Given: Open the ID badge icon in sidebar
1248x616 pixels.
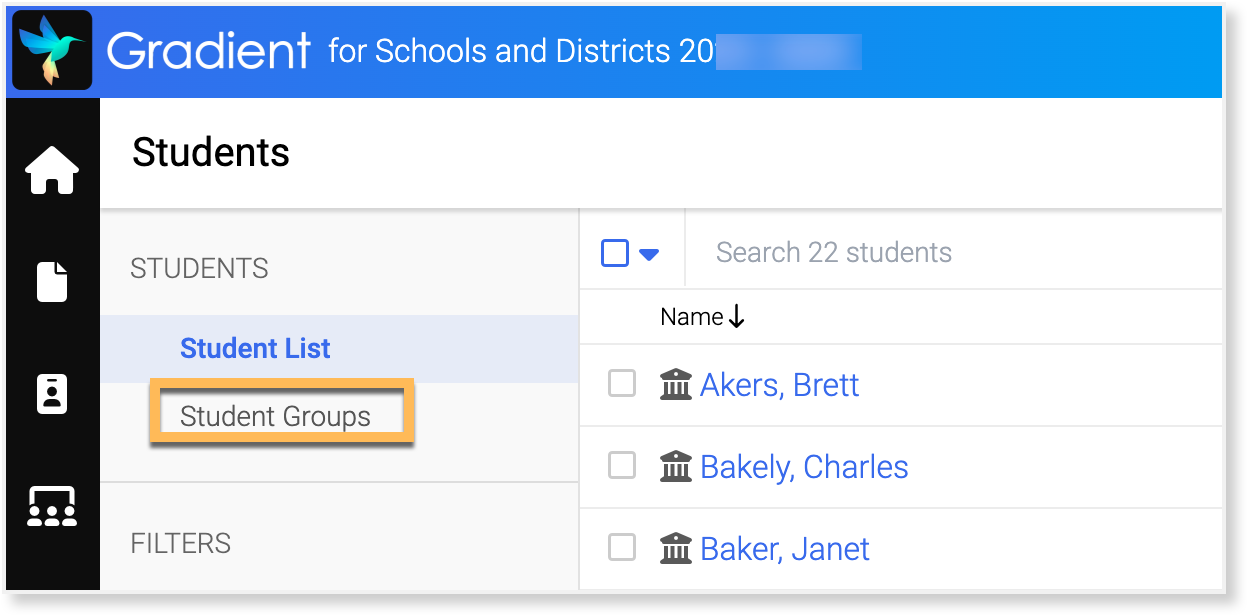Looking at the screenshot, I should (x=52, y=394).
